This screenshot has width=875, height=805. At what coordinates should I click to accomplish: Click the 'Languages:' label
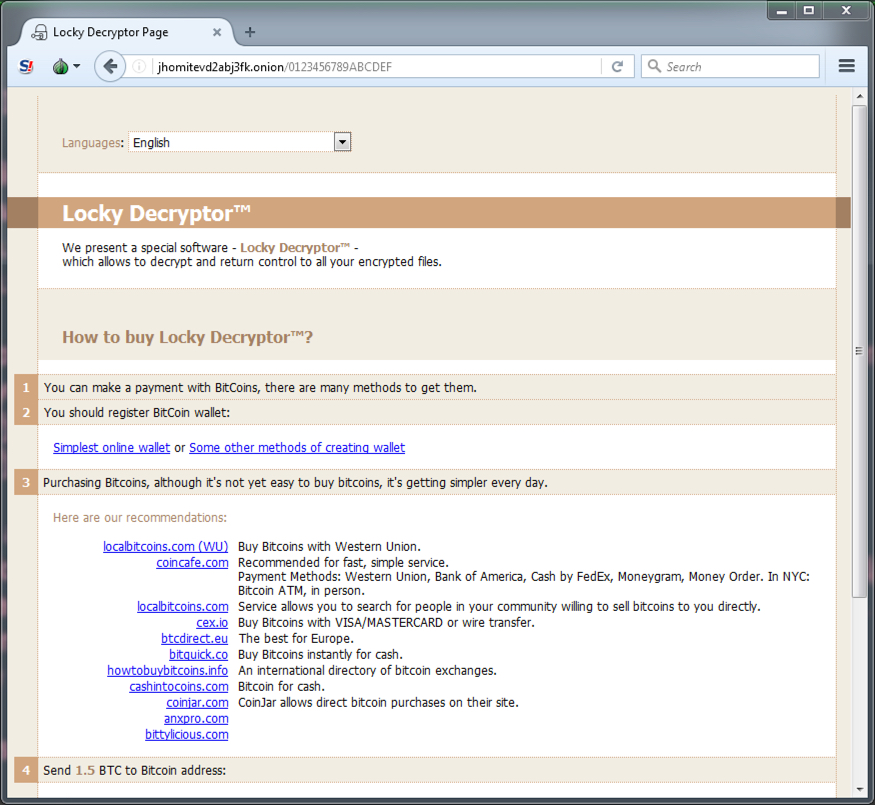(x=93, y=143)
